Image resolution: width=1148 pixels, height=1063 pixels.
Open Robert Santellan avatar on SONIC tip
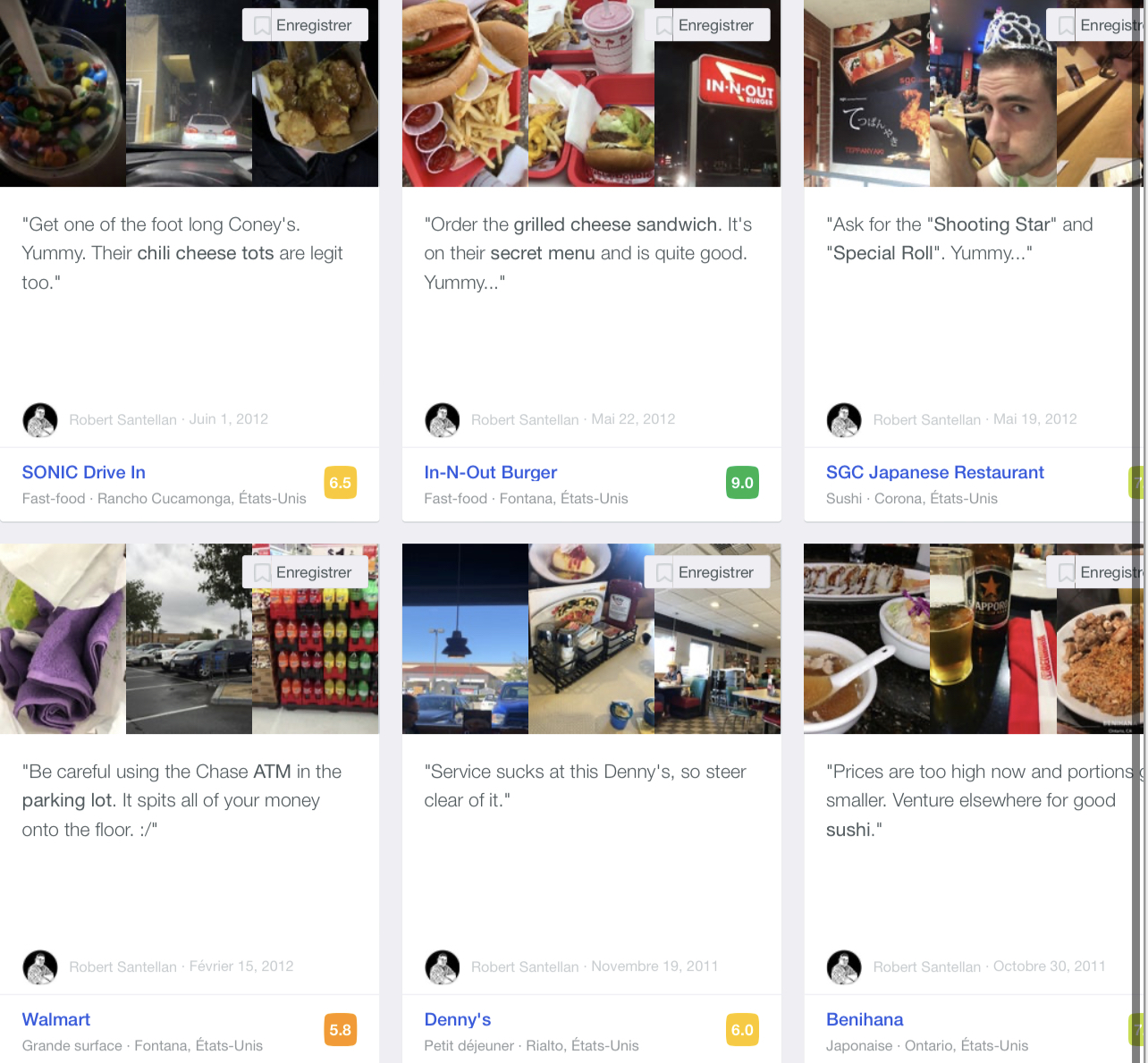point(40,419)
